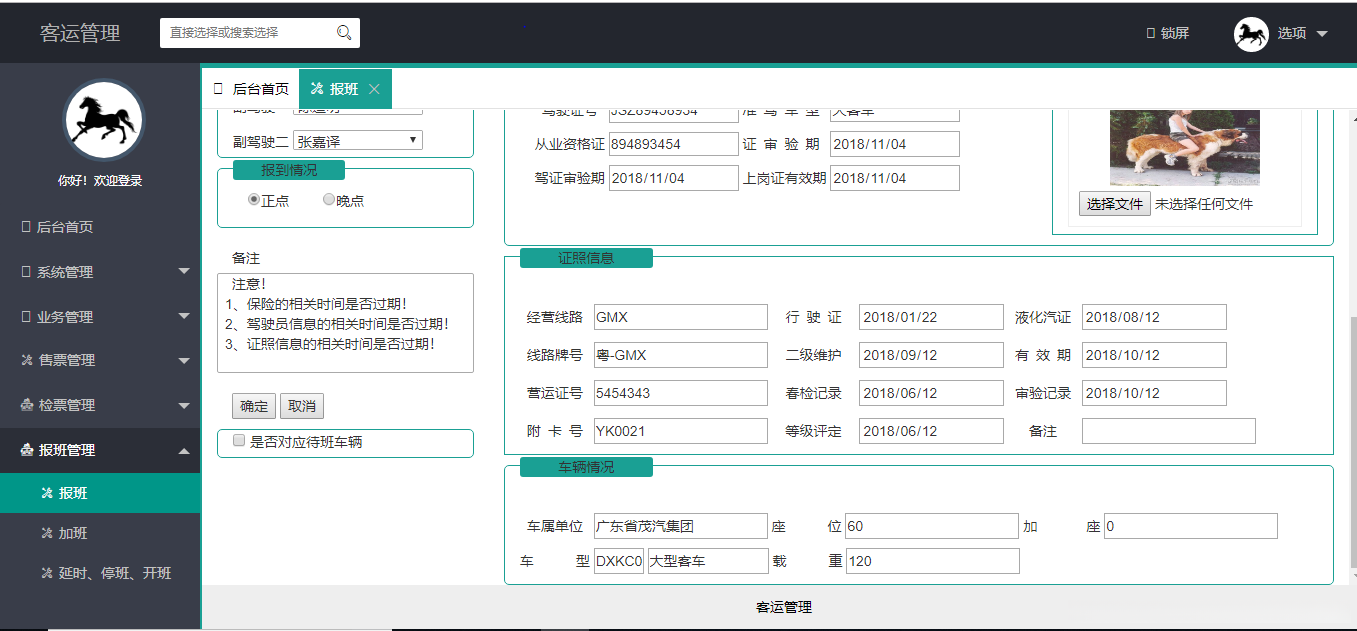Click the 载重 field showing 120

tap(932, 561)
